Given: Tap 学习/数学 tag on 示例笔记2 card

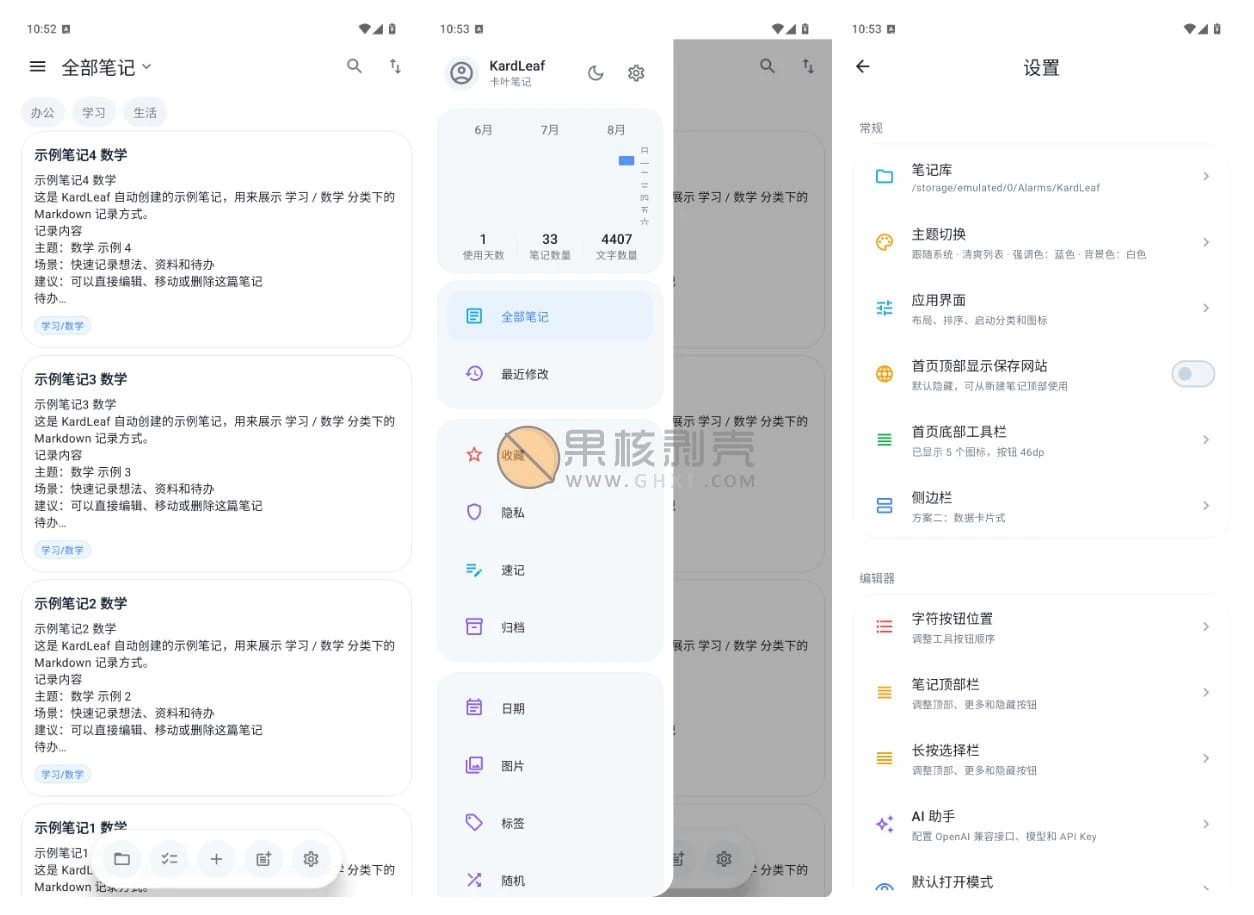Looking at the screenshot, I should (x=63, y=774).
